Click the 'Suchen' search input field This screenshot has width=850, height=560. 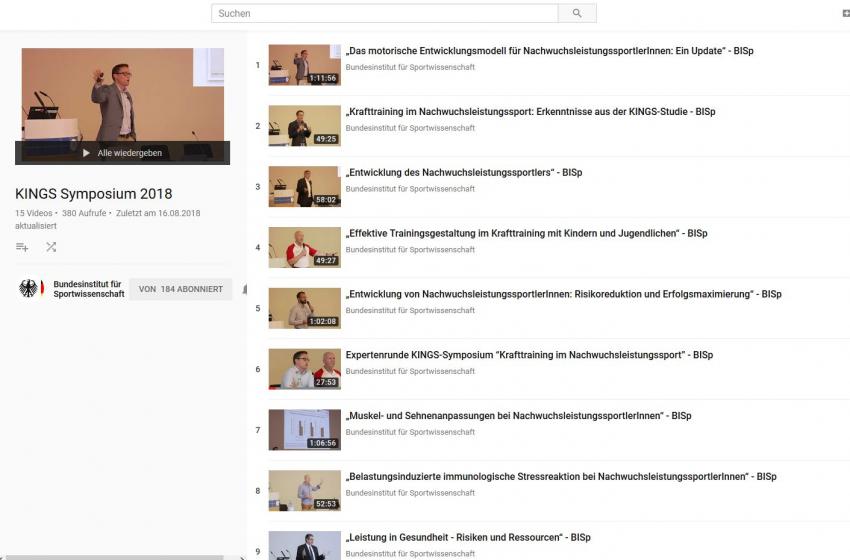(384, 13)
